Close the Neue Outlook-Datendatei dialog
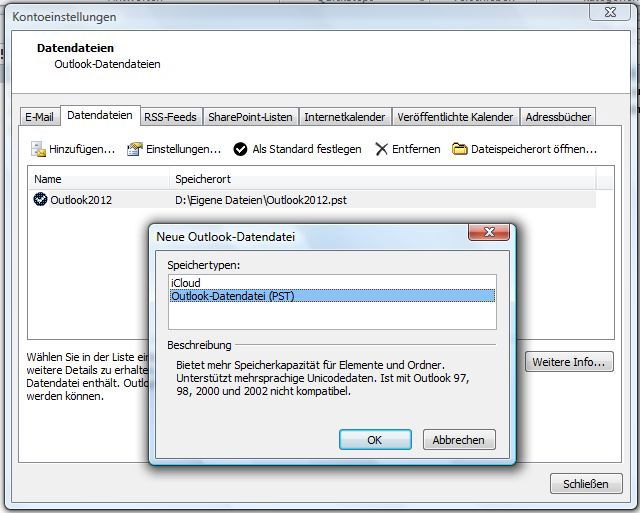The height and width of the screenshot is (513, 640). (x=489, y=232)
